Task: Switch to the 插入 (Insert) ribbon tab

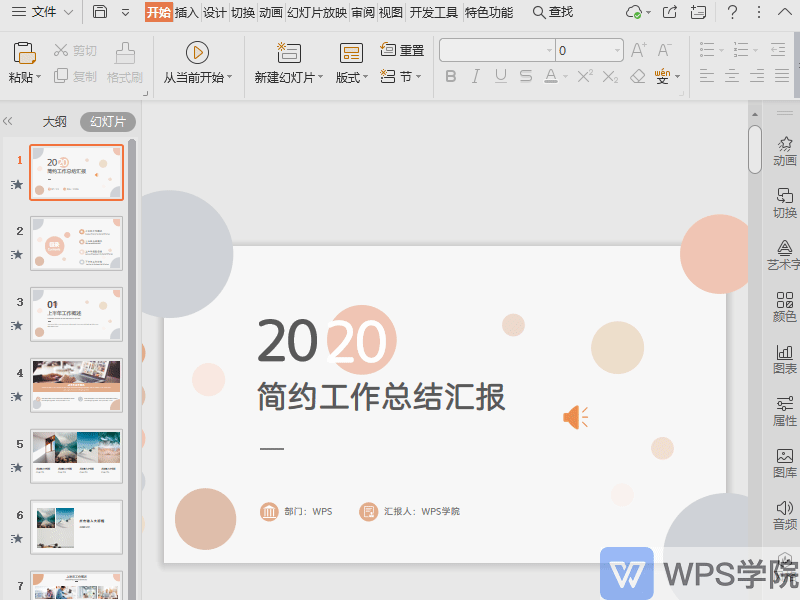Action: [x=187, y=13]
